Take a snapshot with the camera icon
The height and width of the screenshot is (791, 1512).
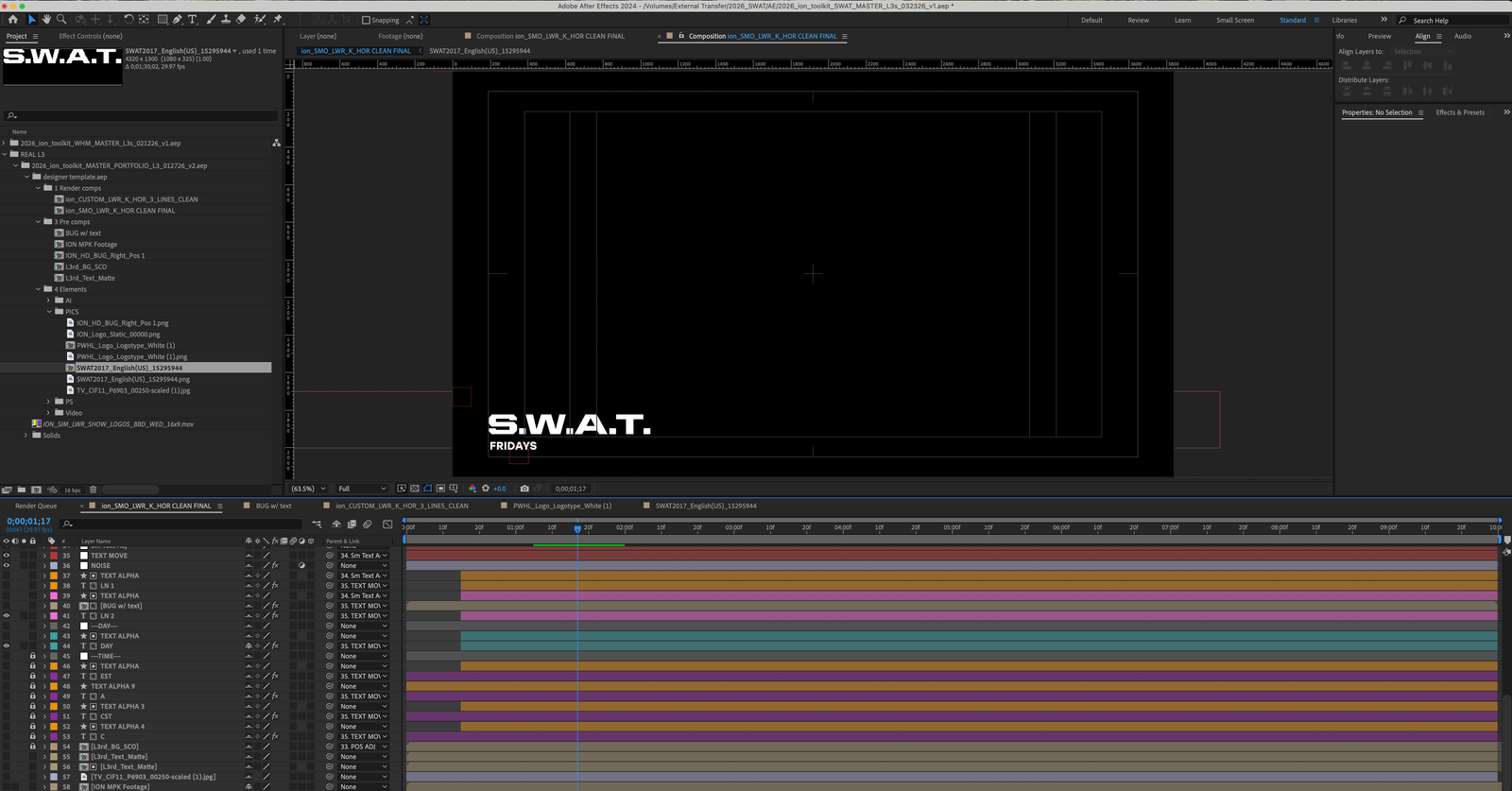coord(524,489)
